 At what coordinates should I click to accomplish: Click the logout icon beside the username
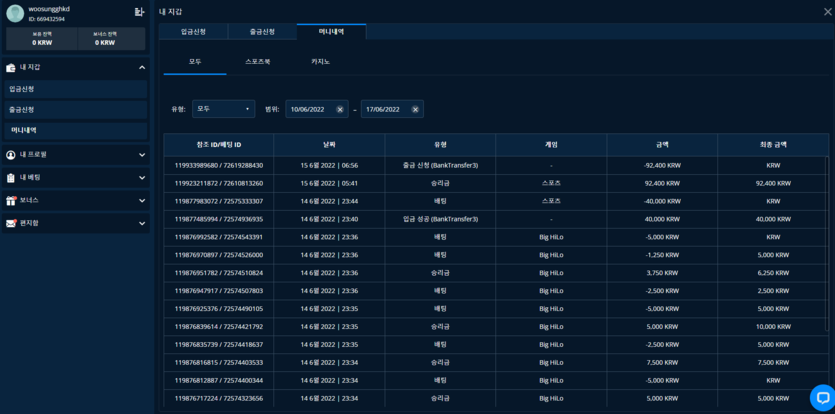point(139,12)
